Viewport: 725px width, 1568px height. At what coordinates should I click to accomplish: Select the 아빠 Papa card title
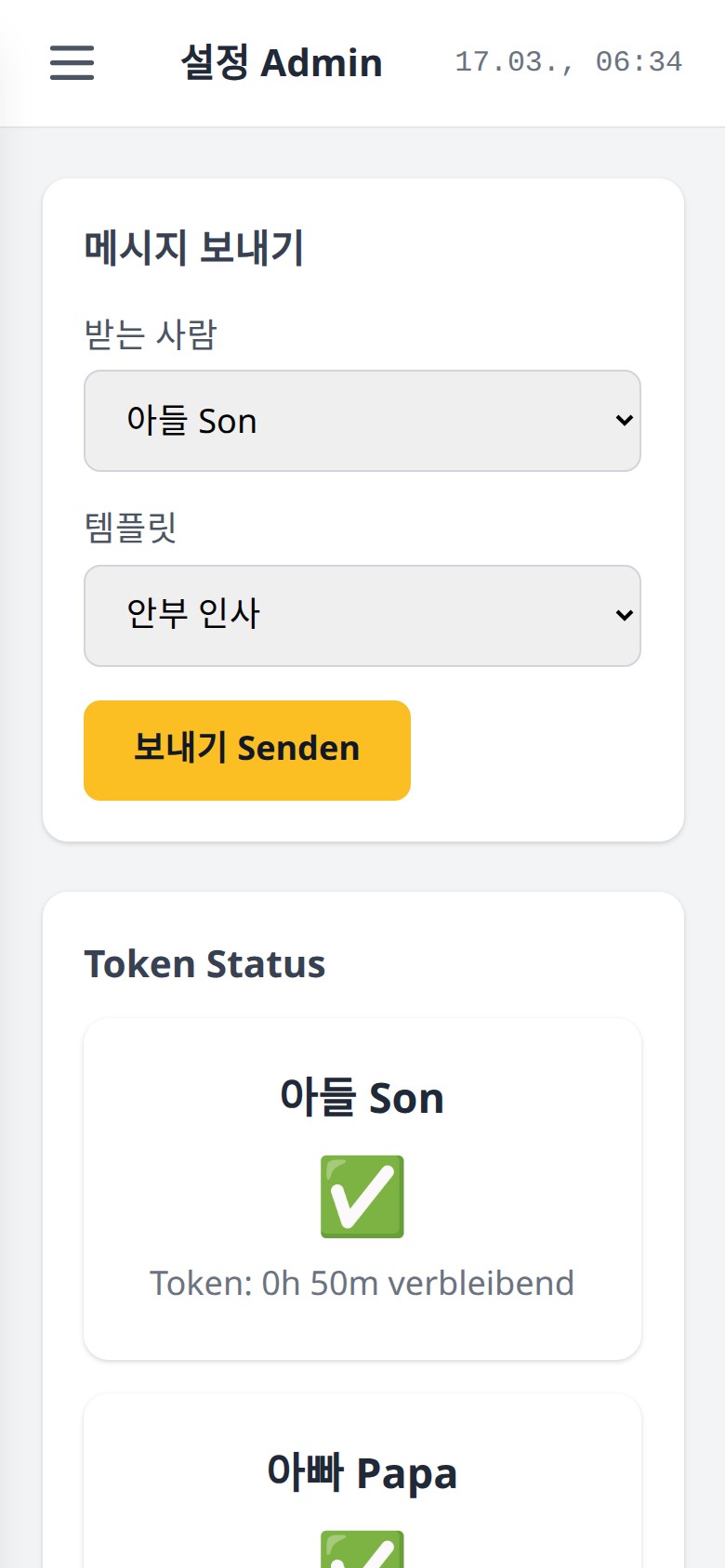pos(362,1473)
